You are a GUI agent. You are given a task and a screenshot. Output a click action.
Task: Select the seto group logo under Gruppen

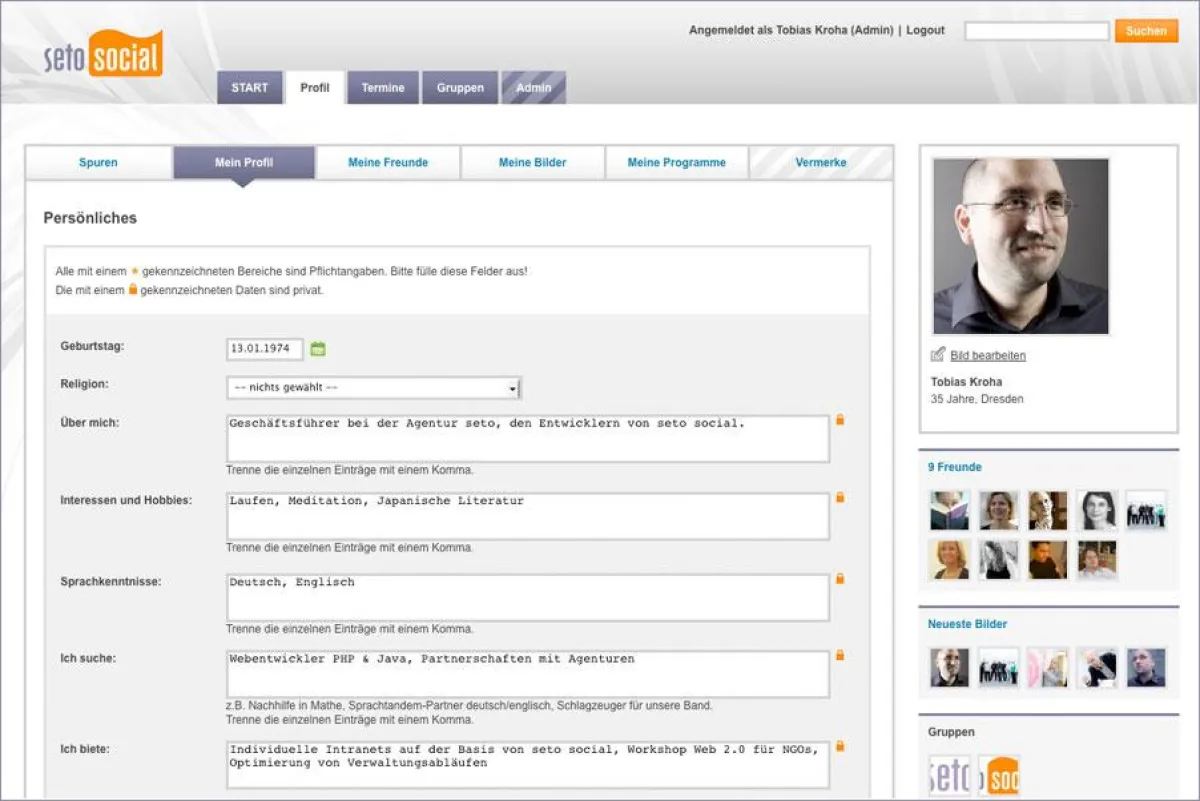point(949,775)
